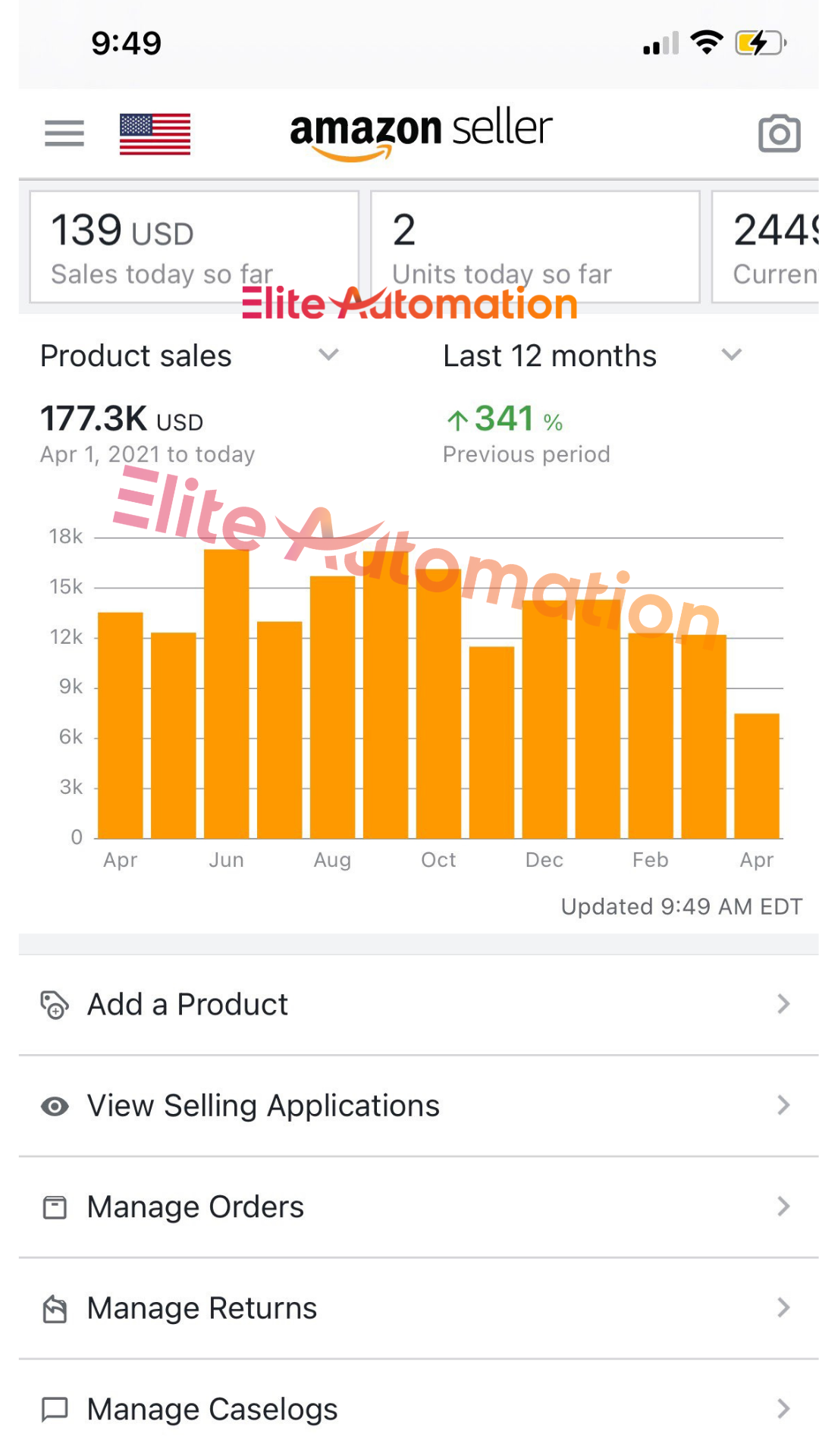Open Add a Product chevron arrow
The image size is (819, 1456).
pos(783,1005)
